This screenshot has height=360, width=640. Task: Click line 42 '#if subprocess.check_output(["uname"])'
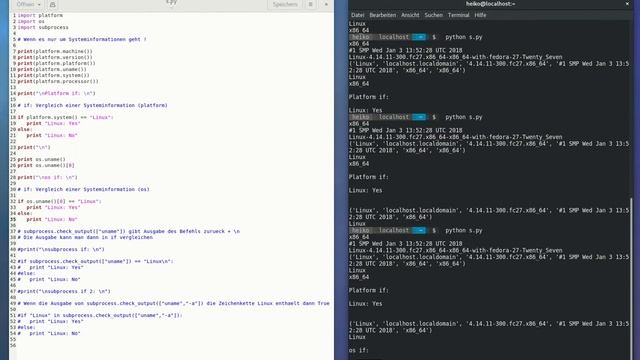tap(95, 261)
